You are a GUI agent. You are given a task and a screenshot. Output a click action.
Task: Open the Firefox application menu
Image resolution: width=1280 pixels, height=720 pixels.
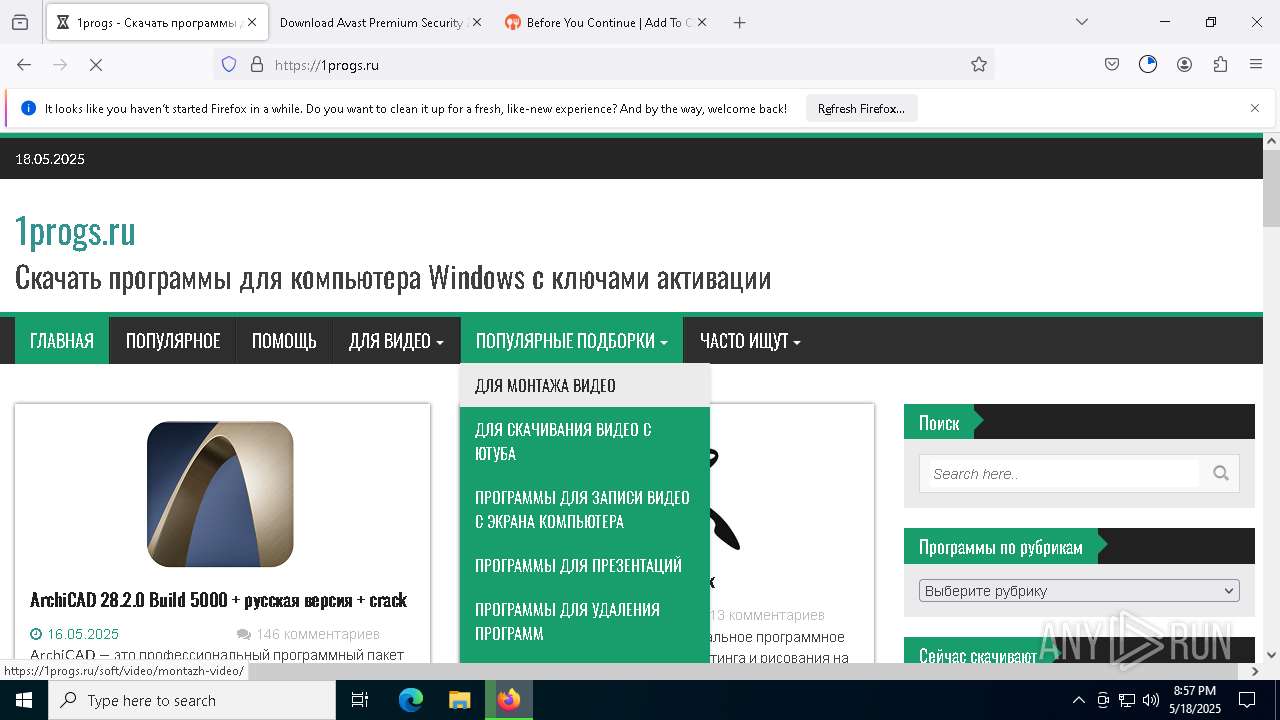tap(1256, 64)
